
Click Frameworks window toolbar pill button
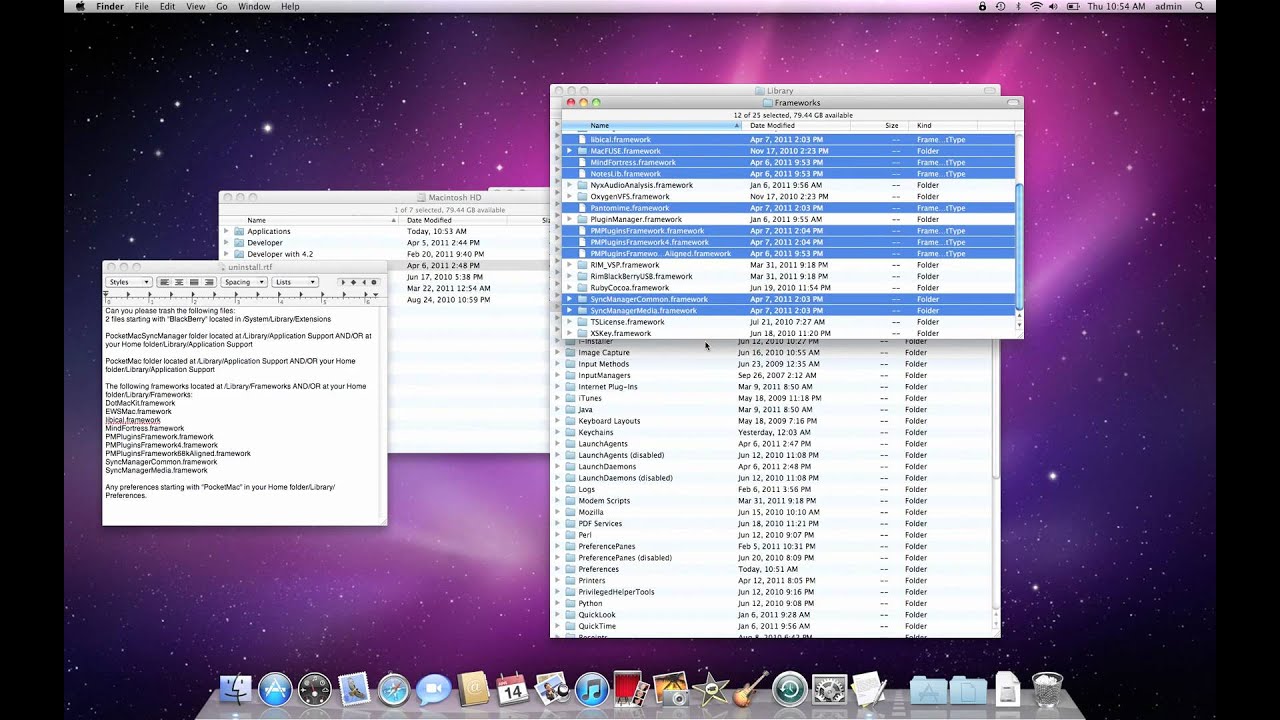point(1015,102)
